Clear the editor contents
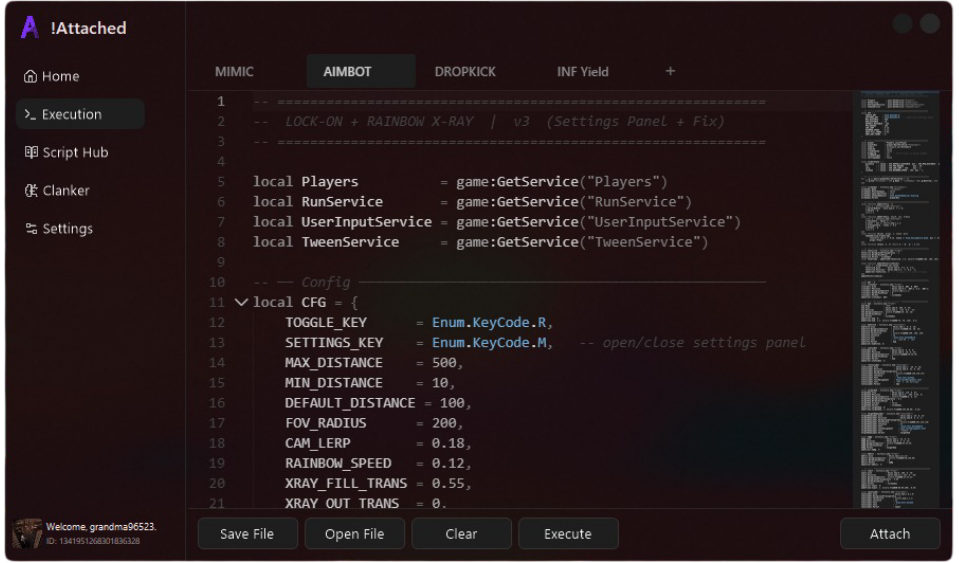Image resolution: width=959 pixels, height=563 pixels. (461, 534)
